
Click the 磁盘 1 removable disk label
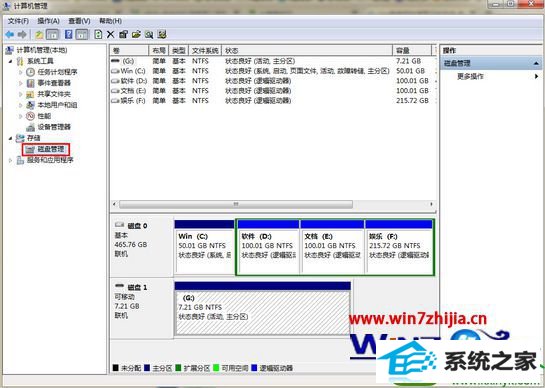click(137, 288)
